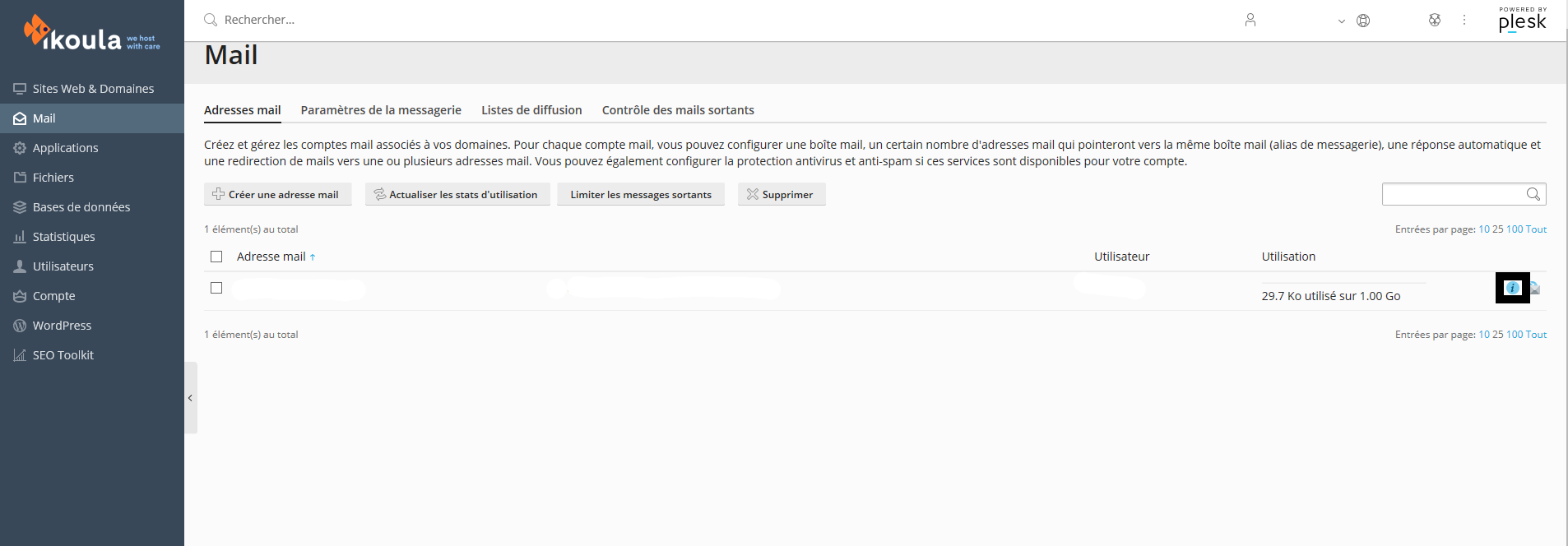Open Sites Web & Domaines in sidebar

click(x=92, y=89)
